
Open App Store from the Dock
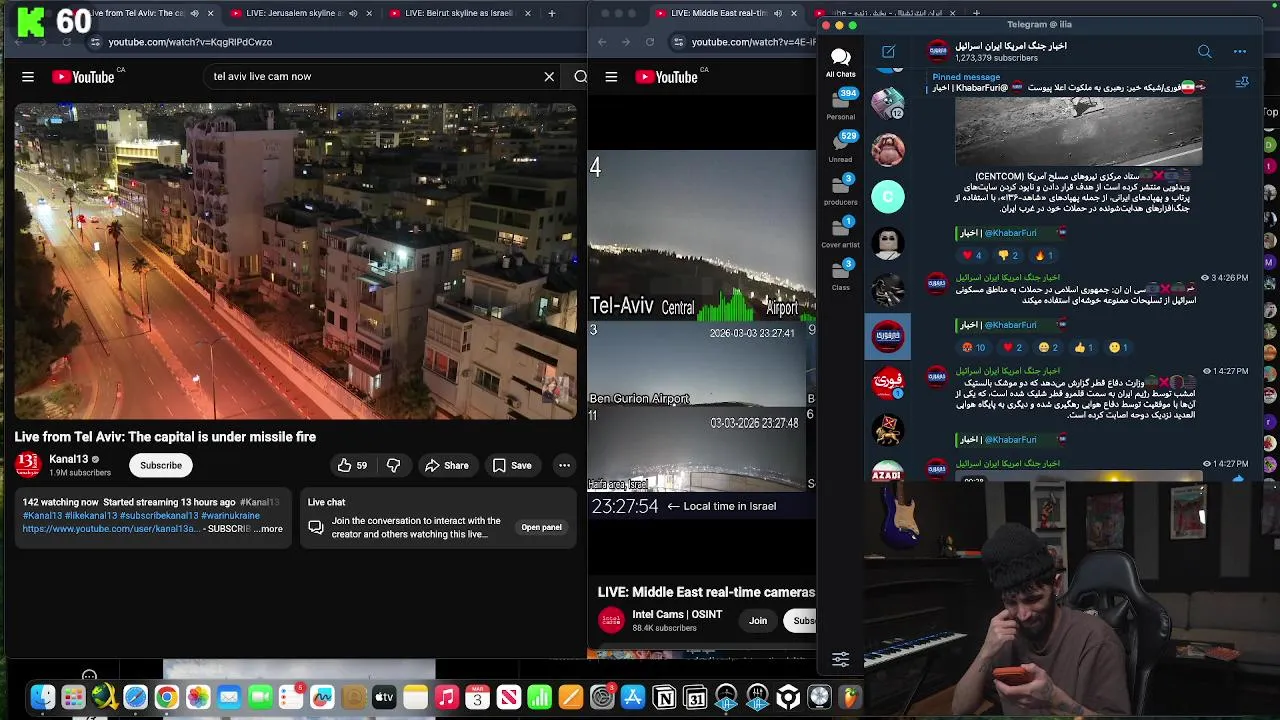633,697
